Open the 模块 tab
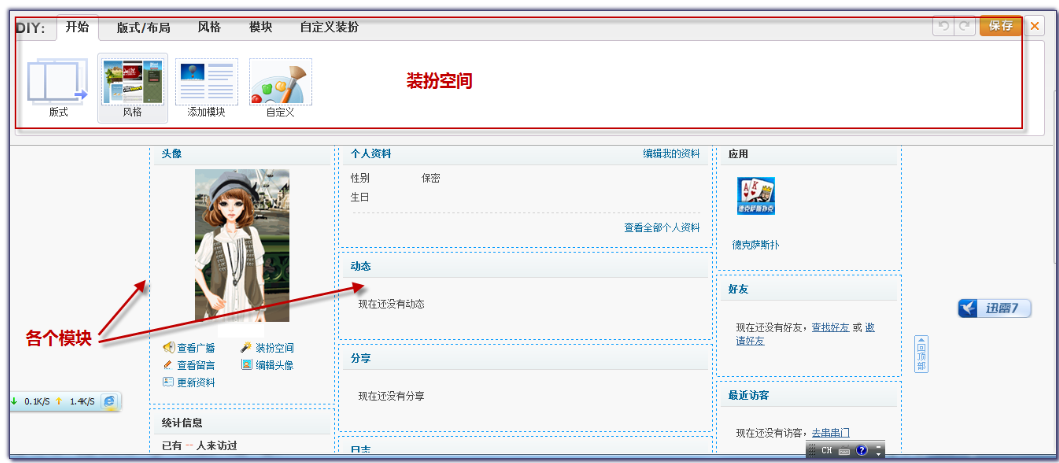The width and height of the screenshot is (1059, 463). tap(260, 28)
